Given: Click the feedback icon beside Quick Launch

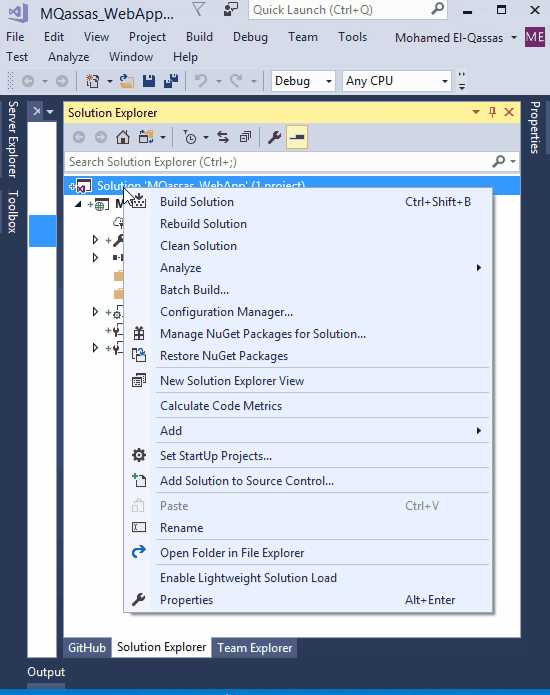Looking at the screenshot, I should point(230,10).
